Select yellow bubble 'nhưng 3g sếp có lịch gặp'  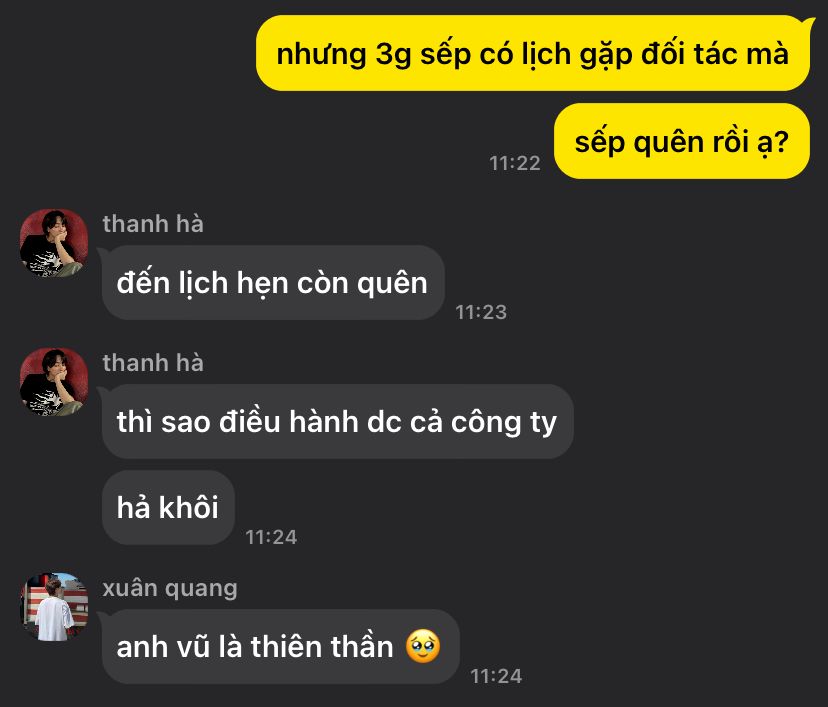(x=533, y=53)
